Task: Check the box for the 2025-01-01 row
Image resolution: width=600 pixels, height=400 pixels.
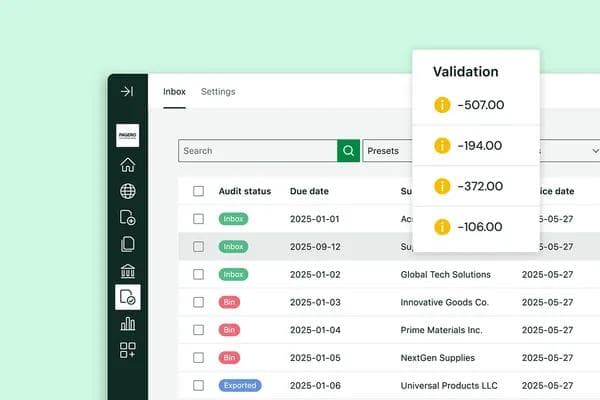Action: pyautogui.click(x=198, y=219)
